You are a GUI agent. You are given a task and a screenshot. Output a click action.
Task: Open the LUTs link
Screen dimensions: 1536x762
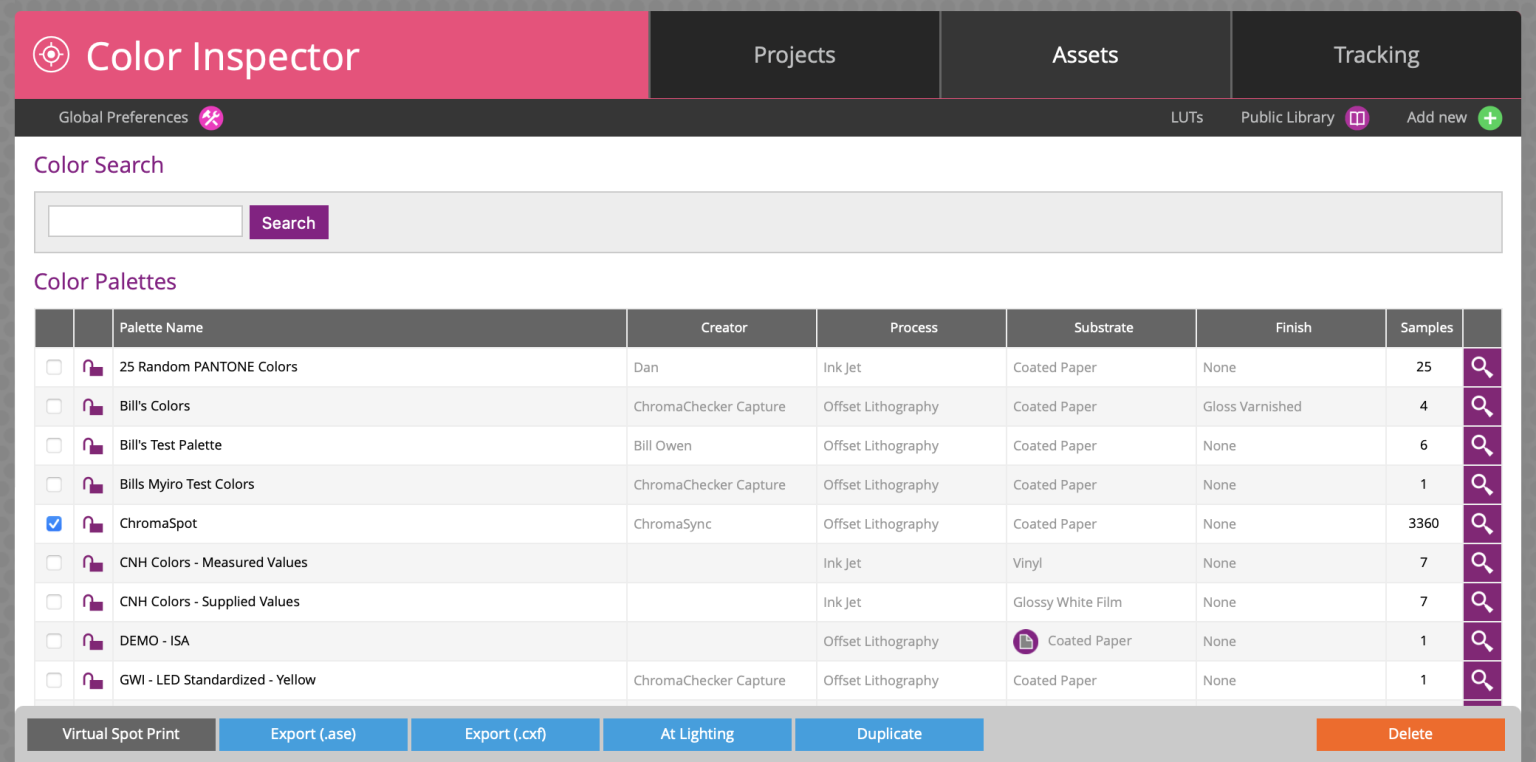pos(1186,118)
